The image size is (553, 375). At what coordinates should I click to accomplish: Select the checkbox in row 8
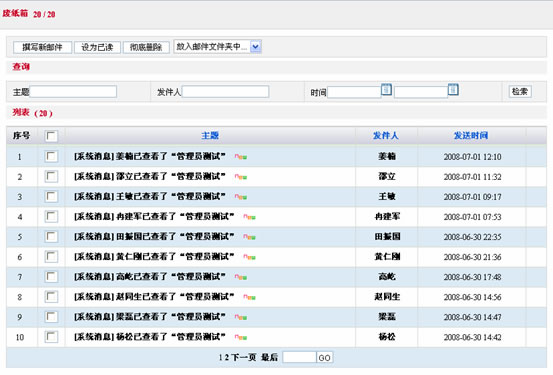point(51,297)
